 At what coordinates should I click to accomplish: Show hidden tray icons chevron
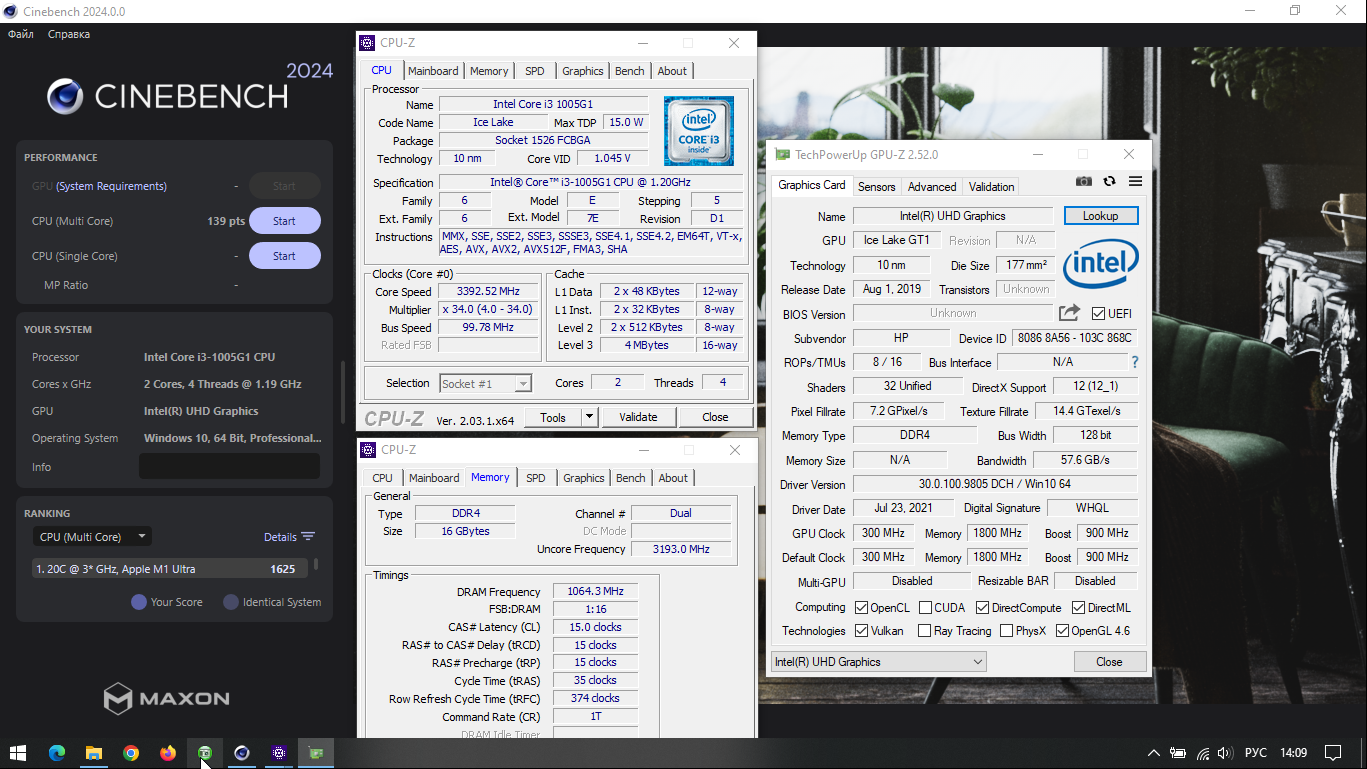point(1154,753)
